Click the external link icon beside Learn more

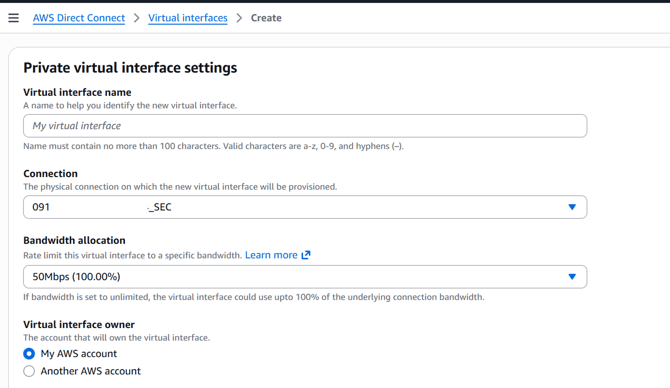click(x=306, y=255)
